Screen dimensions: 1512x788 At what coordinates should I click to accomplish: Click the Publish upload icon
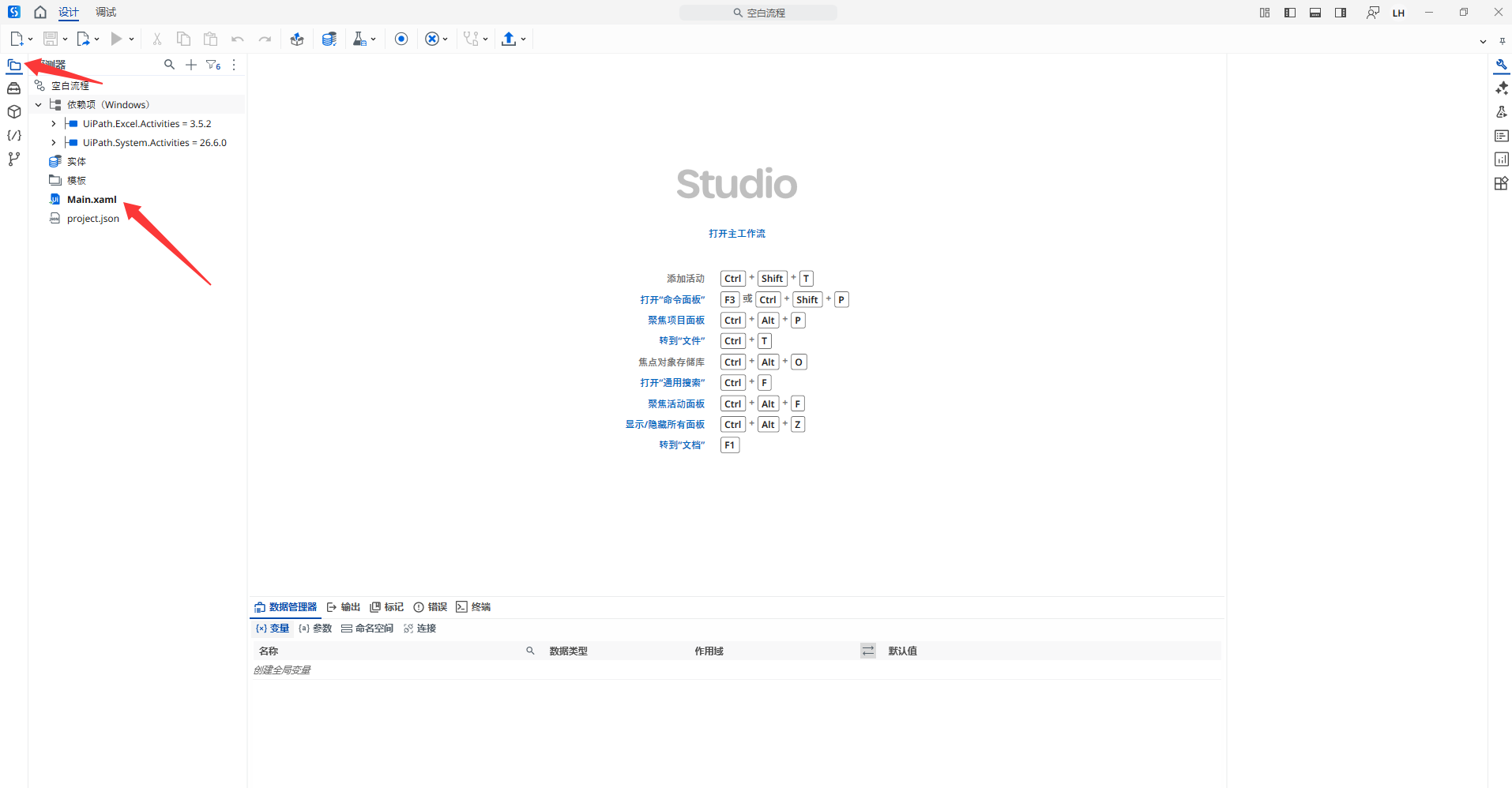pyautogui.click(x=510, y=39)
